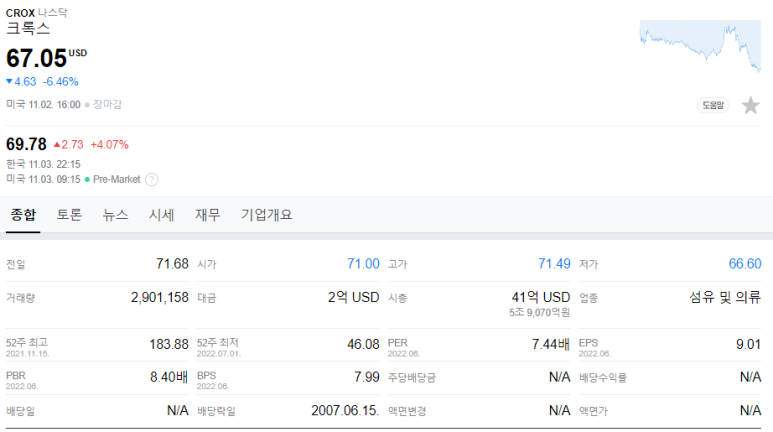Click the BPS value 7.99
Screen dimensions: 773x432
(367, 377)
